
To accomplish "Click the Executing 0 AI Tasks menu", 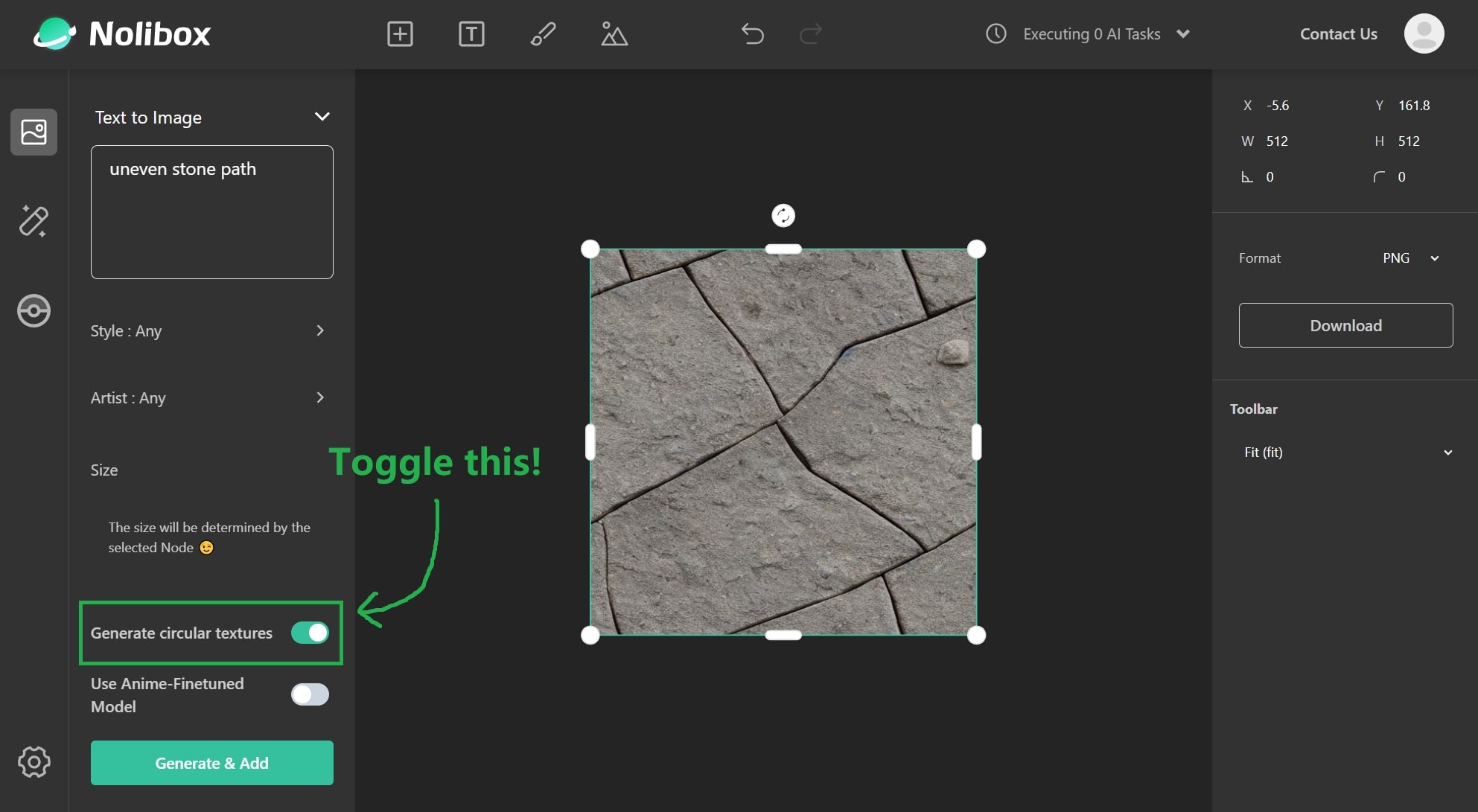I will point(1090,33).
